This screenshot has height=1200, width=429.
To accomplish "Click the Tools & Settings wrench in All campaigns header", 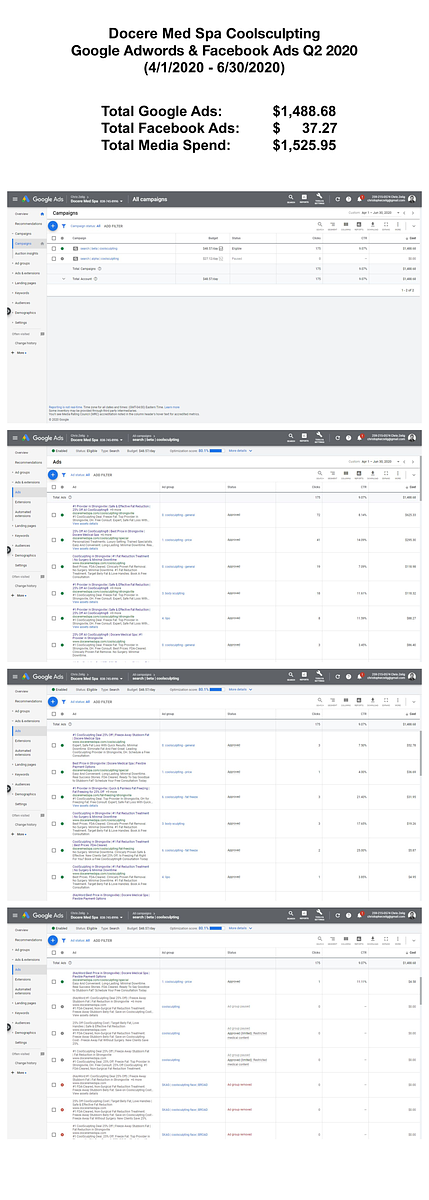I will [319, 197].
